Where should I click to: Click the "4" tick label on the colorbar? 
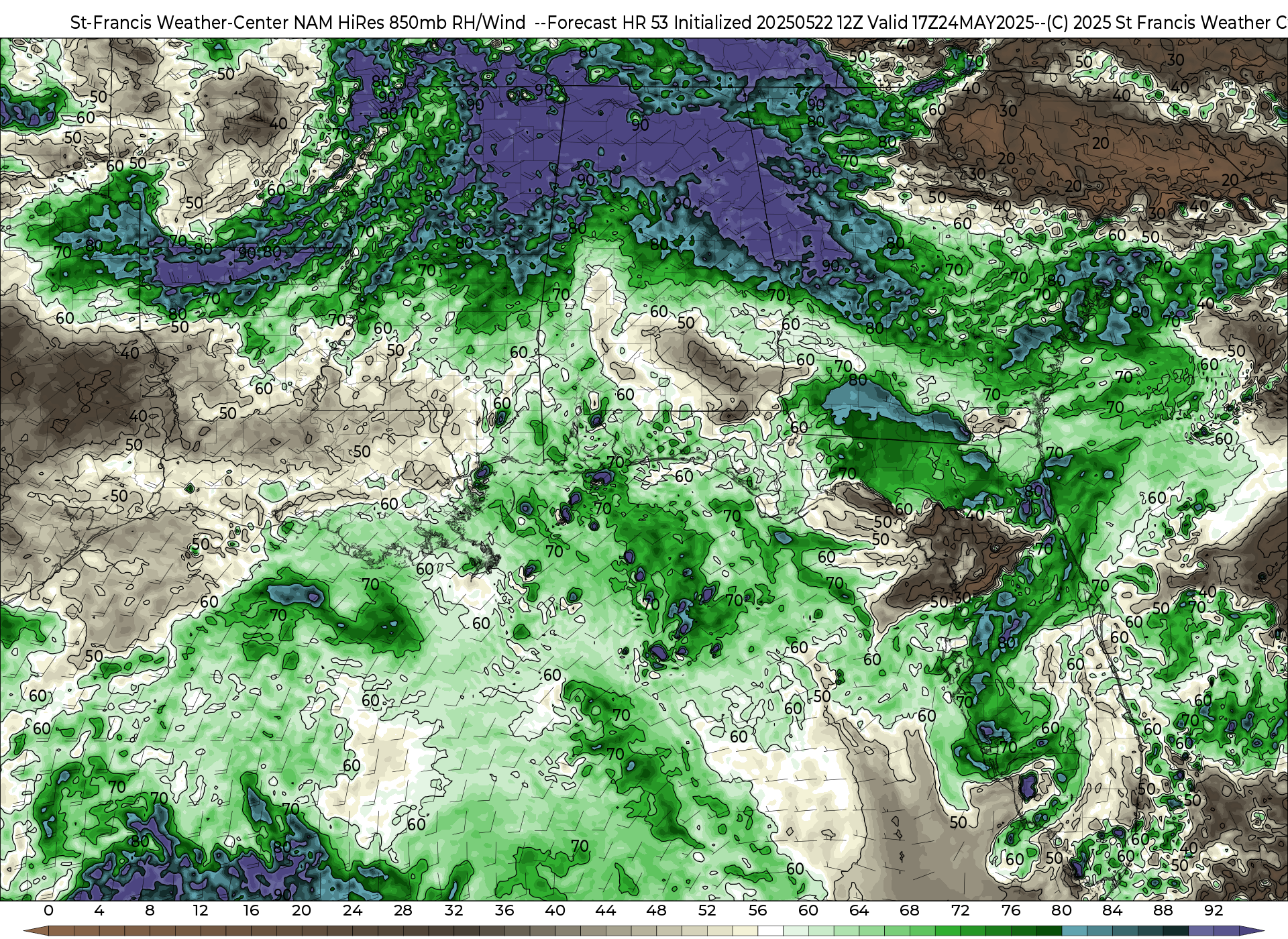[99, 910]
